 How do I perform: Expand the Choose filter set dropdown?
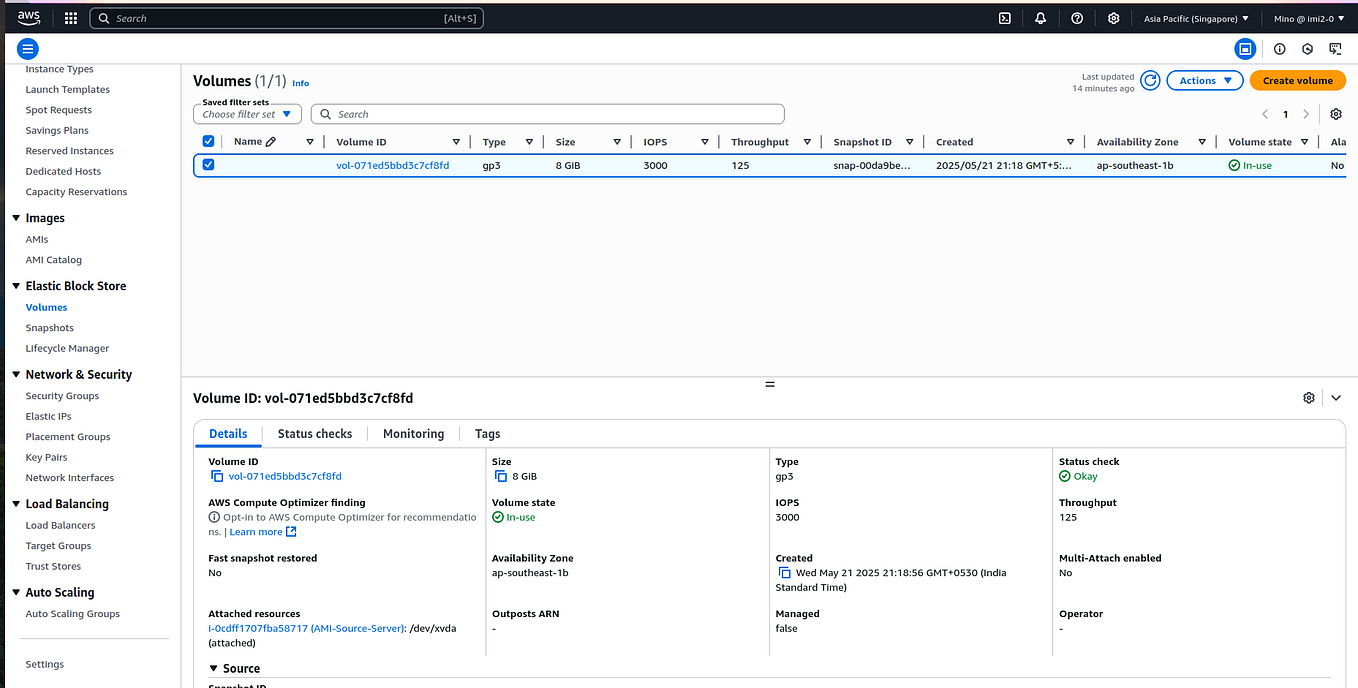tap(246, 113)
